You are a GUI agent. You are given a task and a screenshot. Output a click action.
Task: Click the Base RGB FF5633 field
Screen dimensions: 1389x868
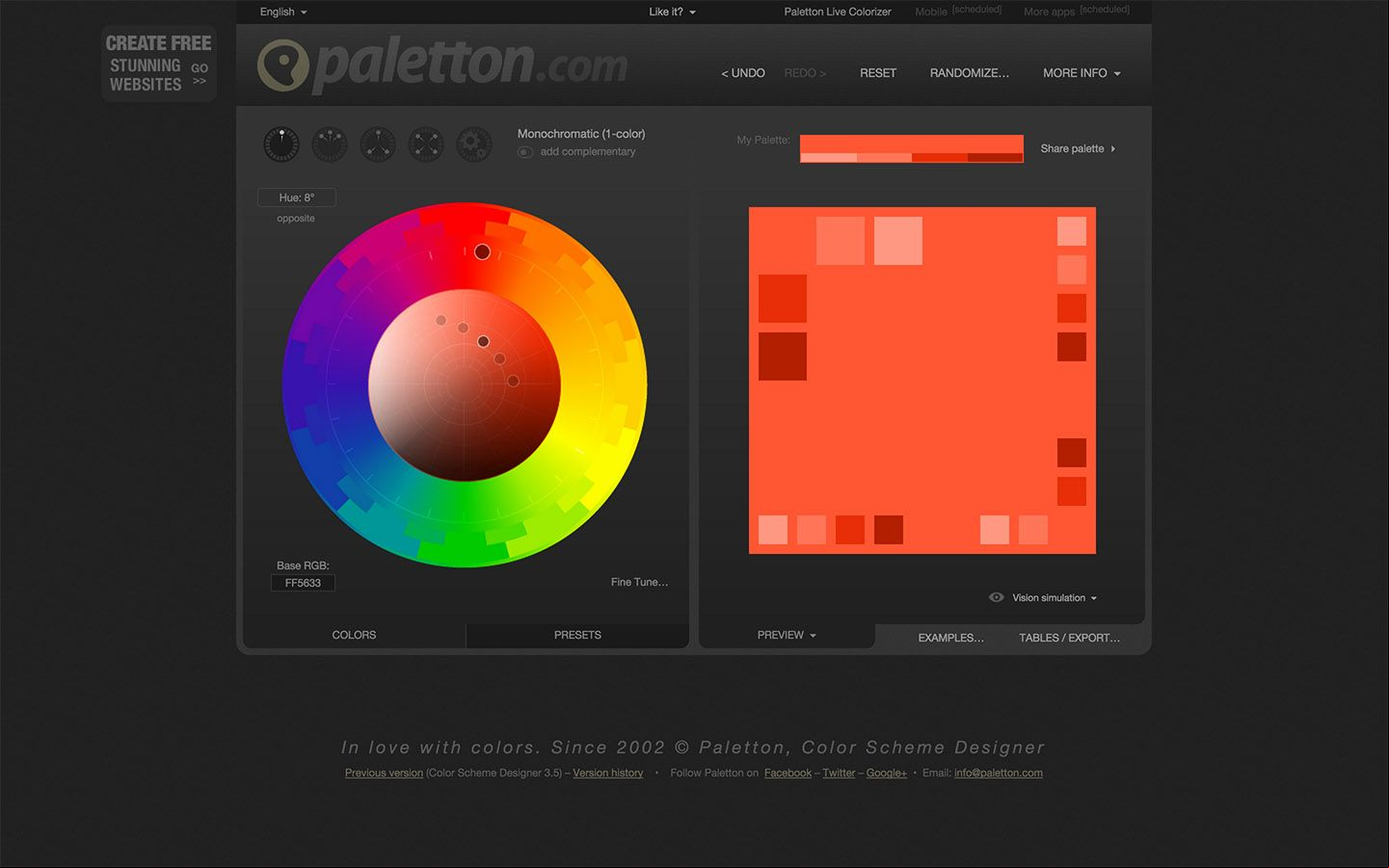[303, 583]
